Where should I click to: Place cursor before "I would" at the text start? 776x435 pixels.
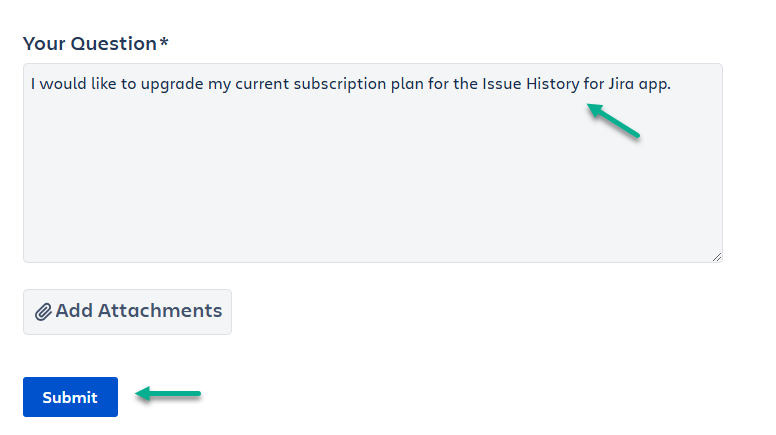pos(31,84)
